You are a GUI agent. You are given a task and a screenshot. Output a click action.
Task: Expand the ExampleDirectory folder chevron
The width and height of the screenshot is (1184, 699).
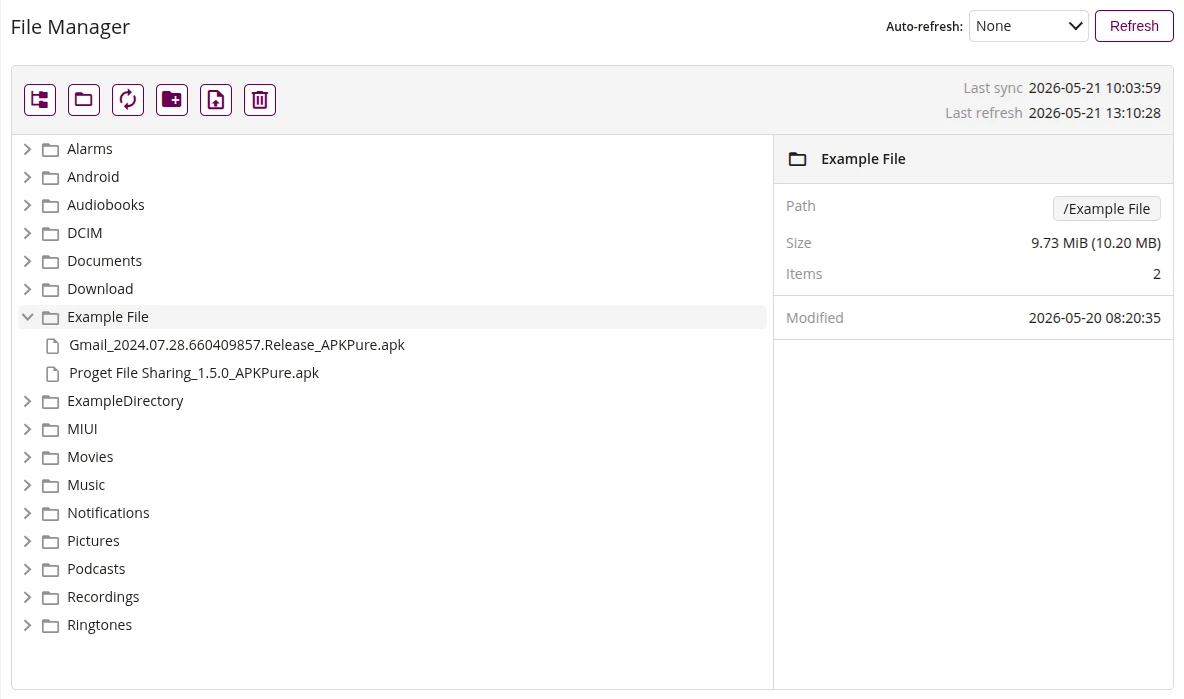click(x=27, y=401)
